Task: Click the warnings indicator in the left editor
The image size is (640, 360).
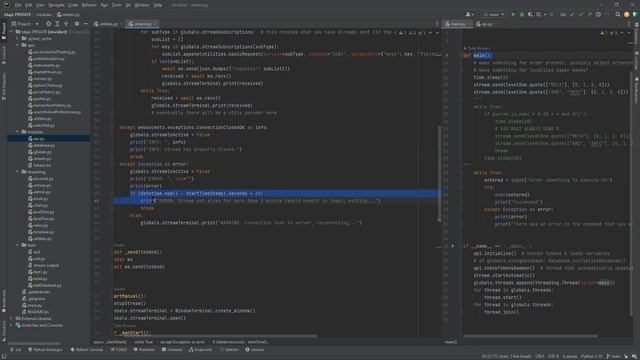Action: point(413,33)
